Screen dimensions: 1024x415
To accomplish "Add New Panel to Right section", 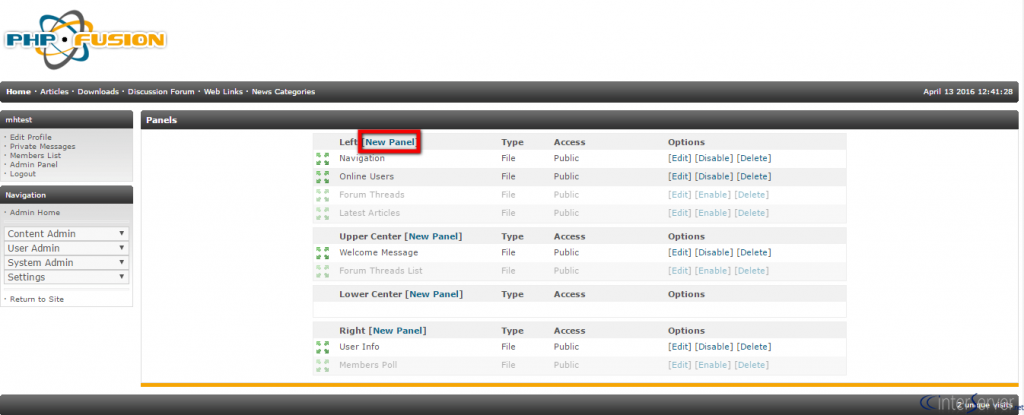I will pyautogui.click(x=399, y=331).
